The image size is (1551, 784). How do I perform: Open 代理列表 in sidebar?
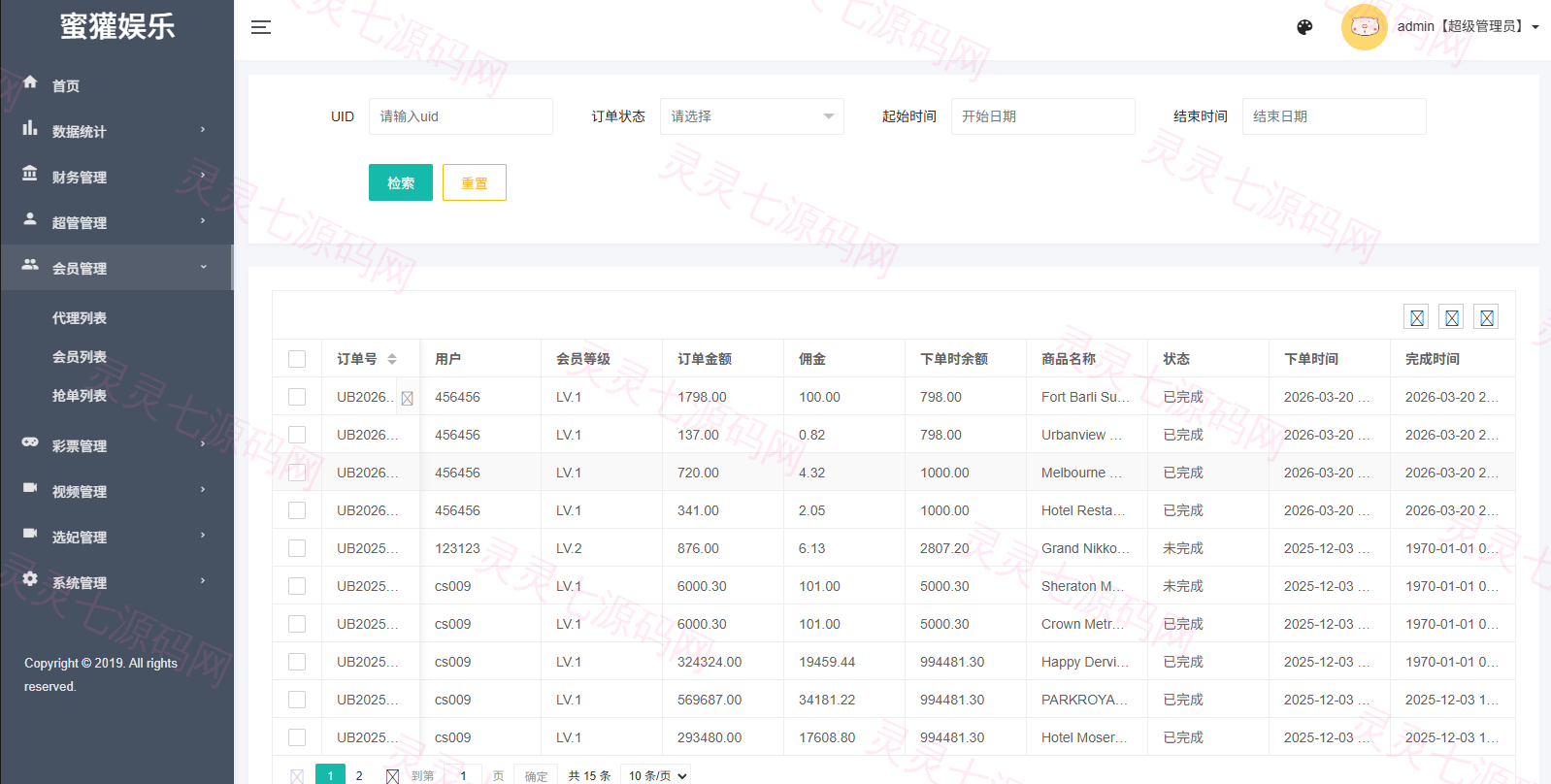(80, 318)
